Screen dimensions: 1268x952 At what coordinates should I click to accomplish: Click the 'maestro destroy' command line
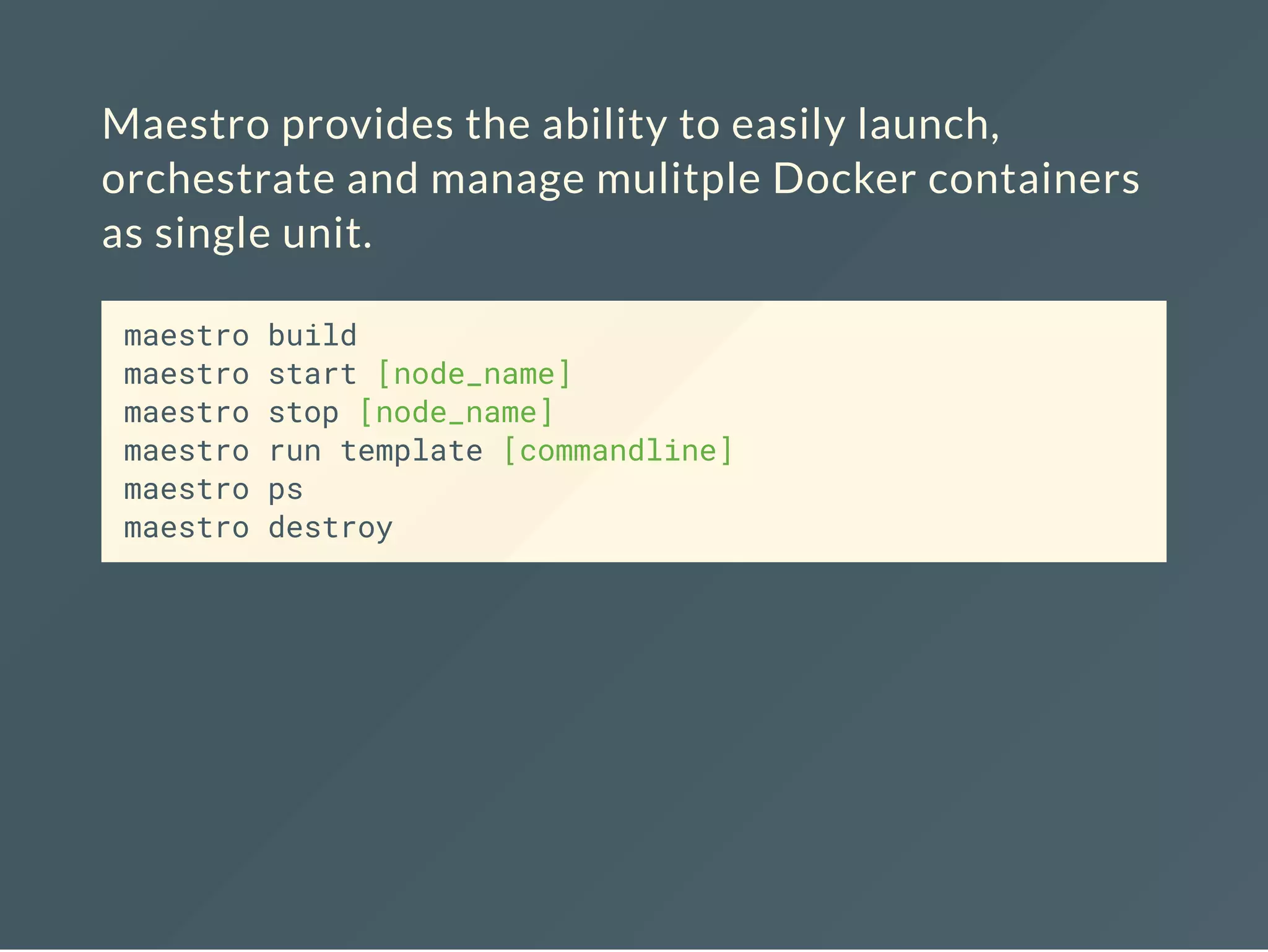point(258,528)
